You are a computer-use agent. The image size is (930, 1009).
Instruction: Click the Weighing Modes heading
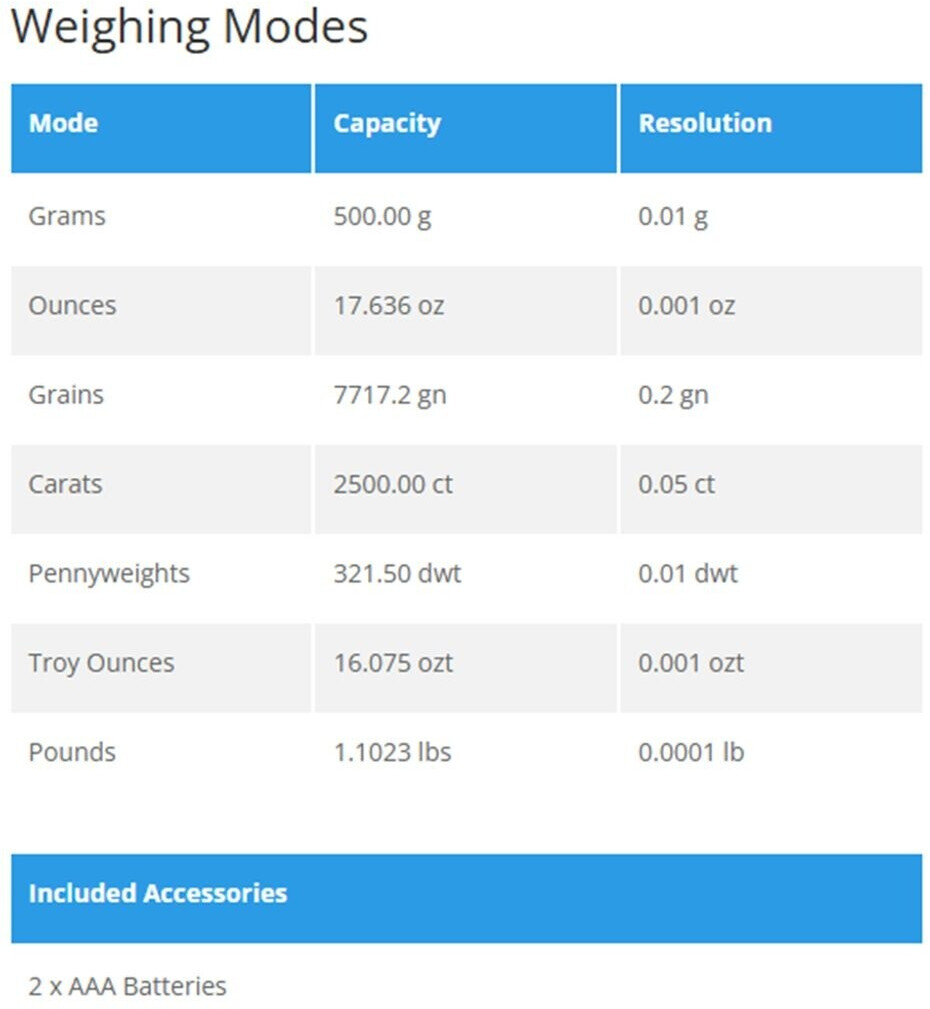189,28
